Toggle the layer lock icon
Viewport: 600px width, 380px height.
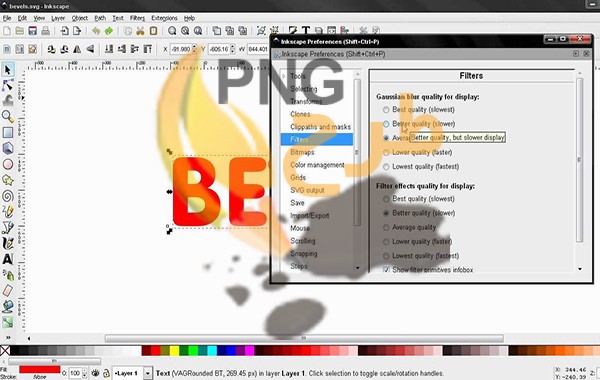106,373
